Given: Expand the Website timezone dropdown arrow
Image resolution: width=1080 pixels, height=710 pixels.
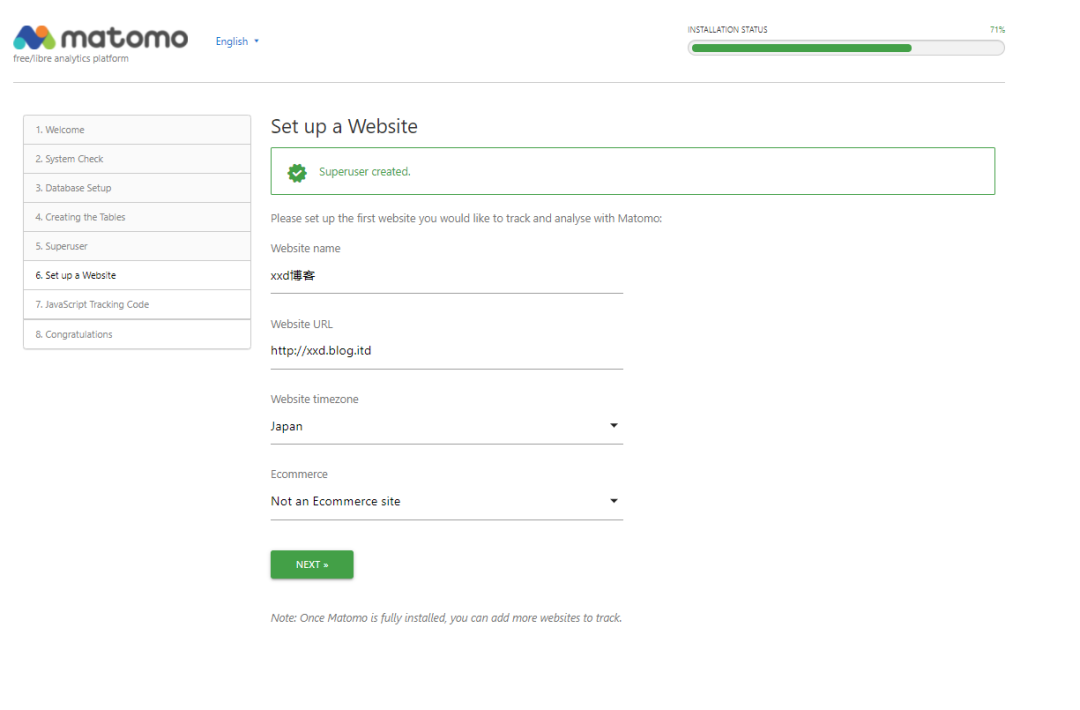Looking at the screenshot, I should (614, 426).
